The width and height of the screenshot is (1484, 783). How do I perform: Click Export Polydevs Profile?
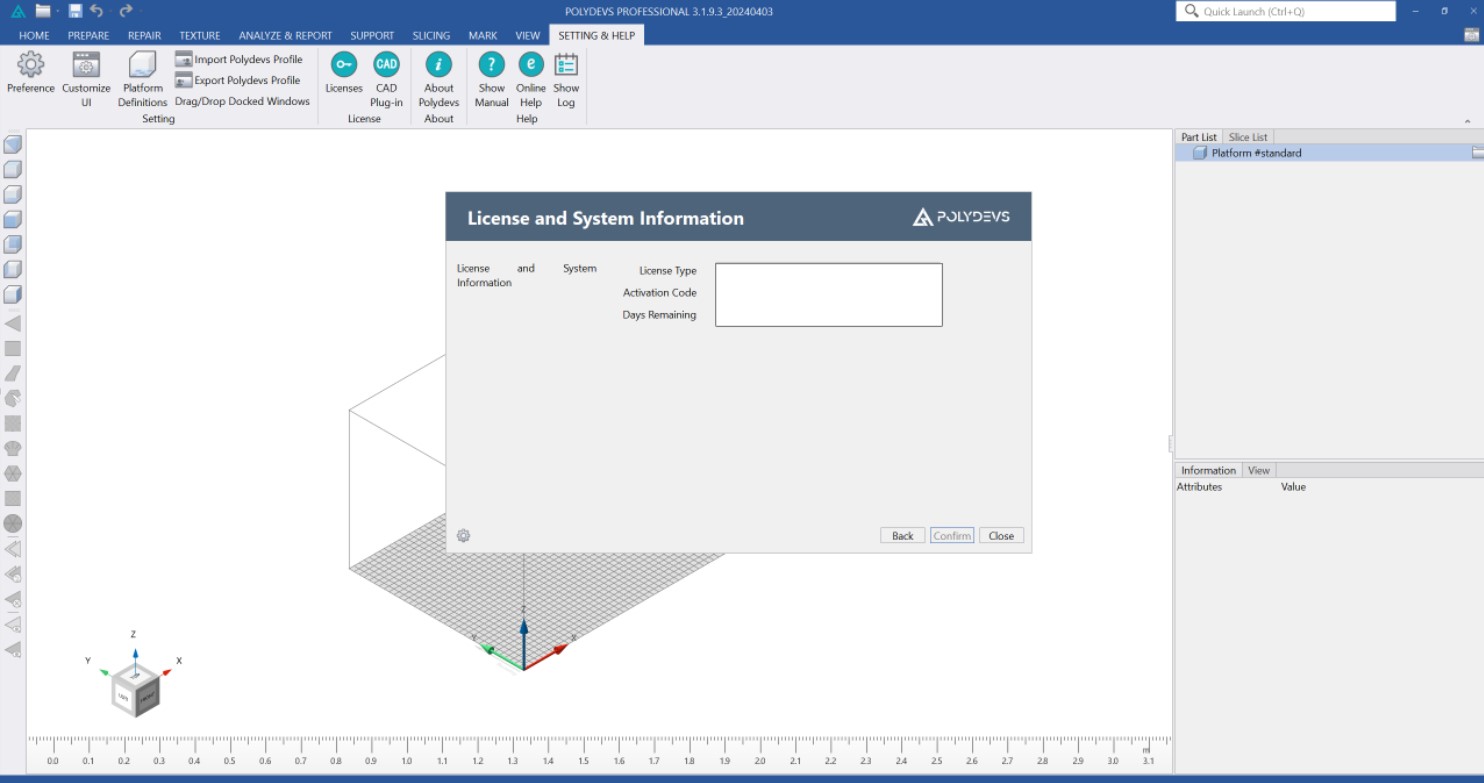[238, 80]
